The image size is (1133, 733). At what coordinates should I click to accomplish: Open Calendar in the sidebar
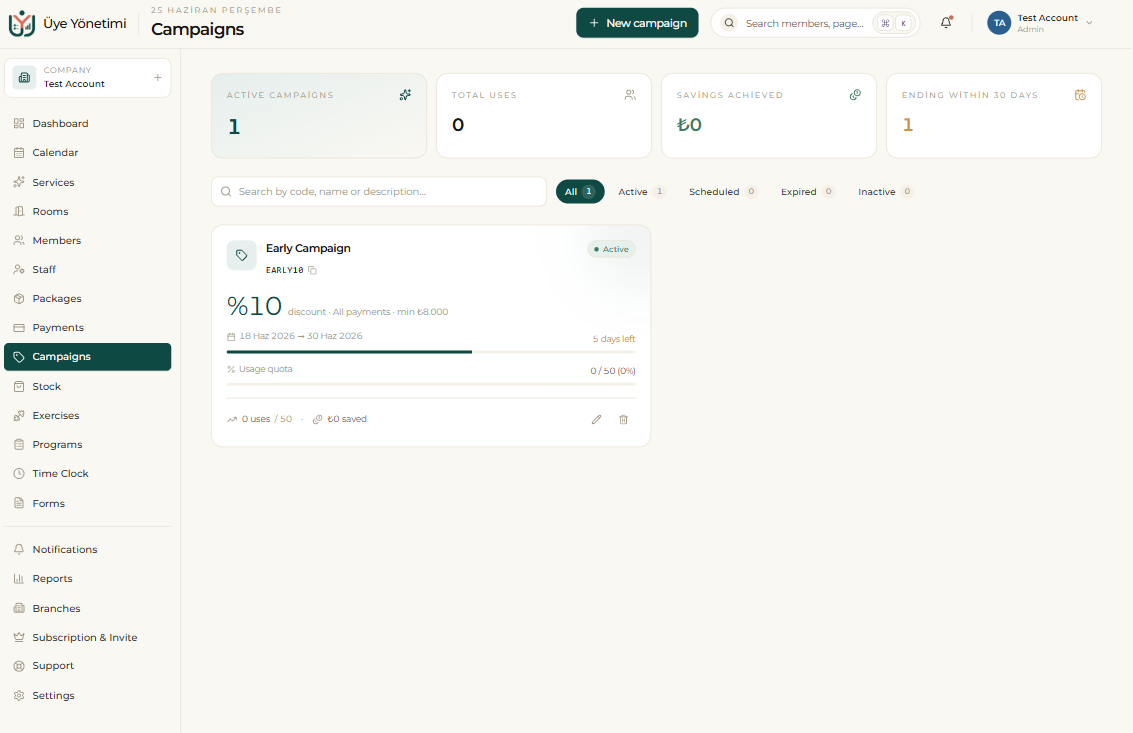click(87, 153)
